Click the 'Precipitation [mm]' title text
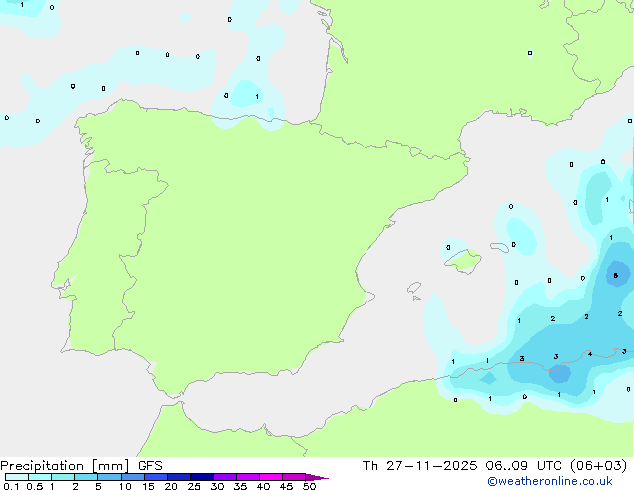 click(65, 466)
